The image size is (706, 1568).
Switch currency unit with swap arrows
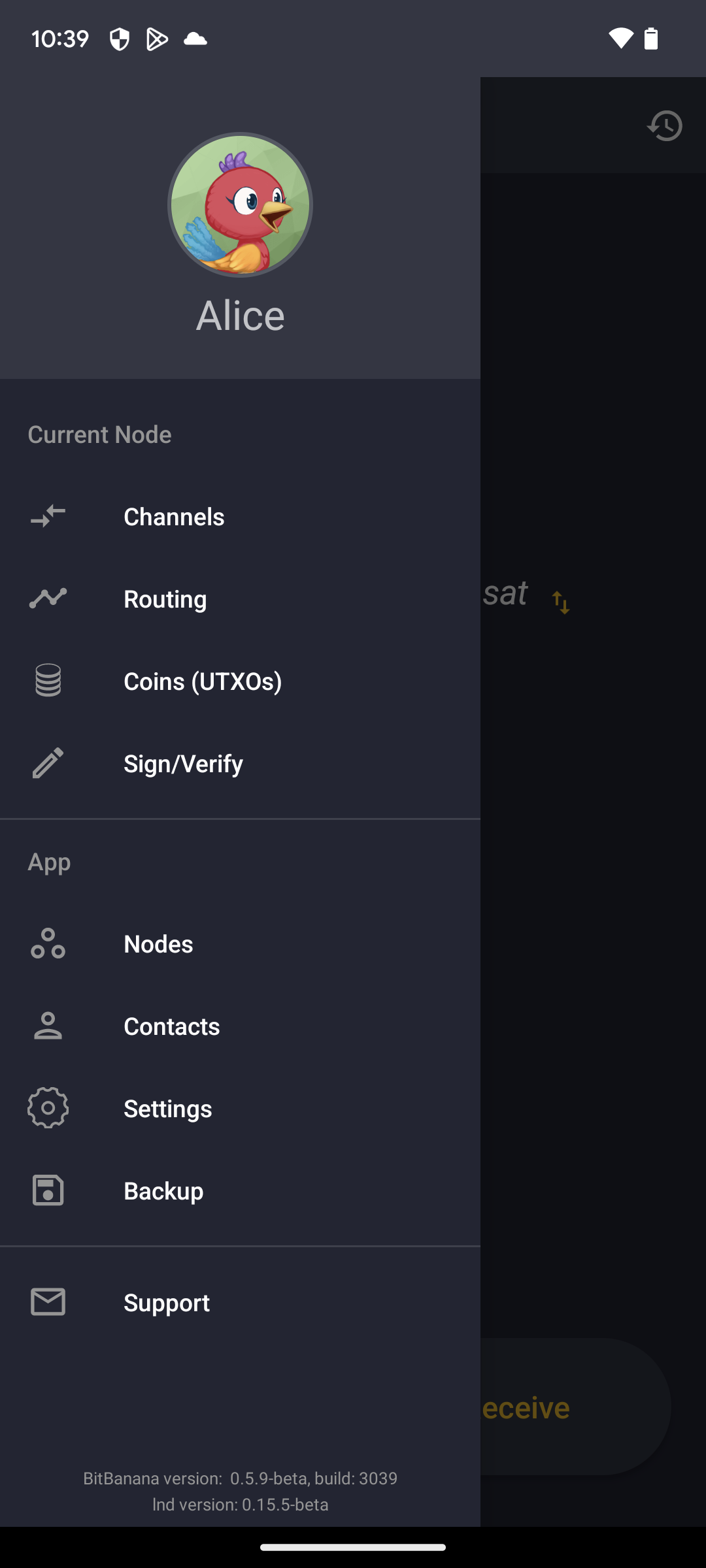[x=561, y=602]
